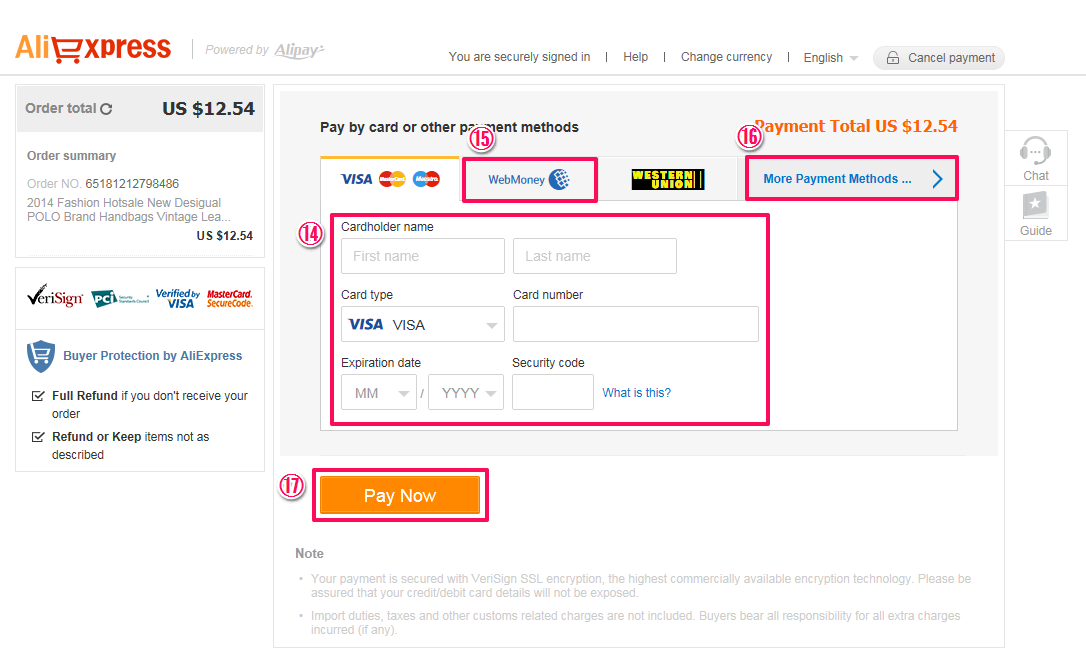Select the Western Union payment tab
This screenshot has width=1086, height=654.
pos(668,179)
